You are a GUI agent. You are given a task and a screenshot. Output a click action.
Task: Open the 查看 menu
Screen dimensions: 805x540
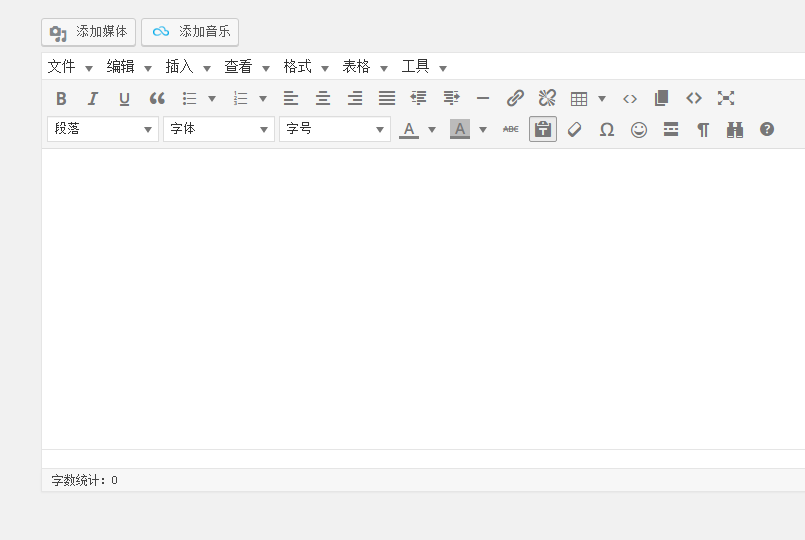coord(247,67)
